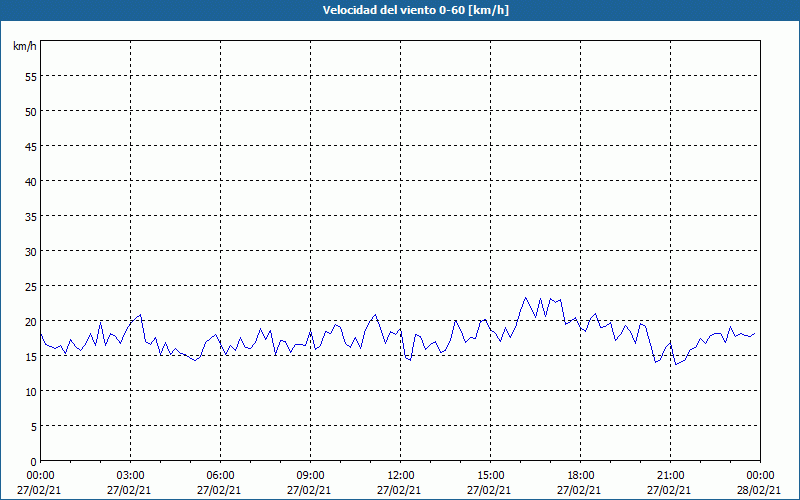Click the 06:00 x-axis time label
This screenshot has width=800, height=500.
coord(220,476)
